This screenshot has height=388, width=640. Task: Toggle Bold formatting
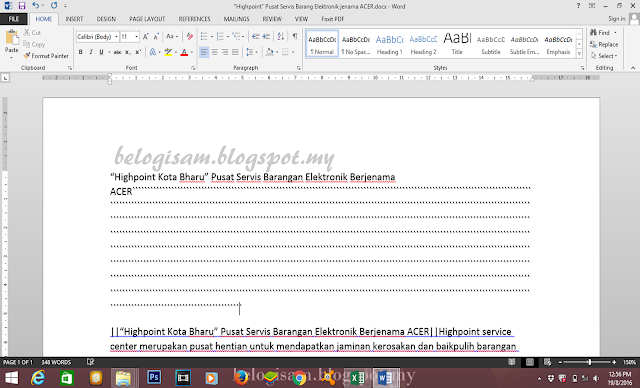(x=80, y=52)
